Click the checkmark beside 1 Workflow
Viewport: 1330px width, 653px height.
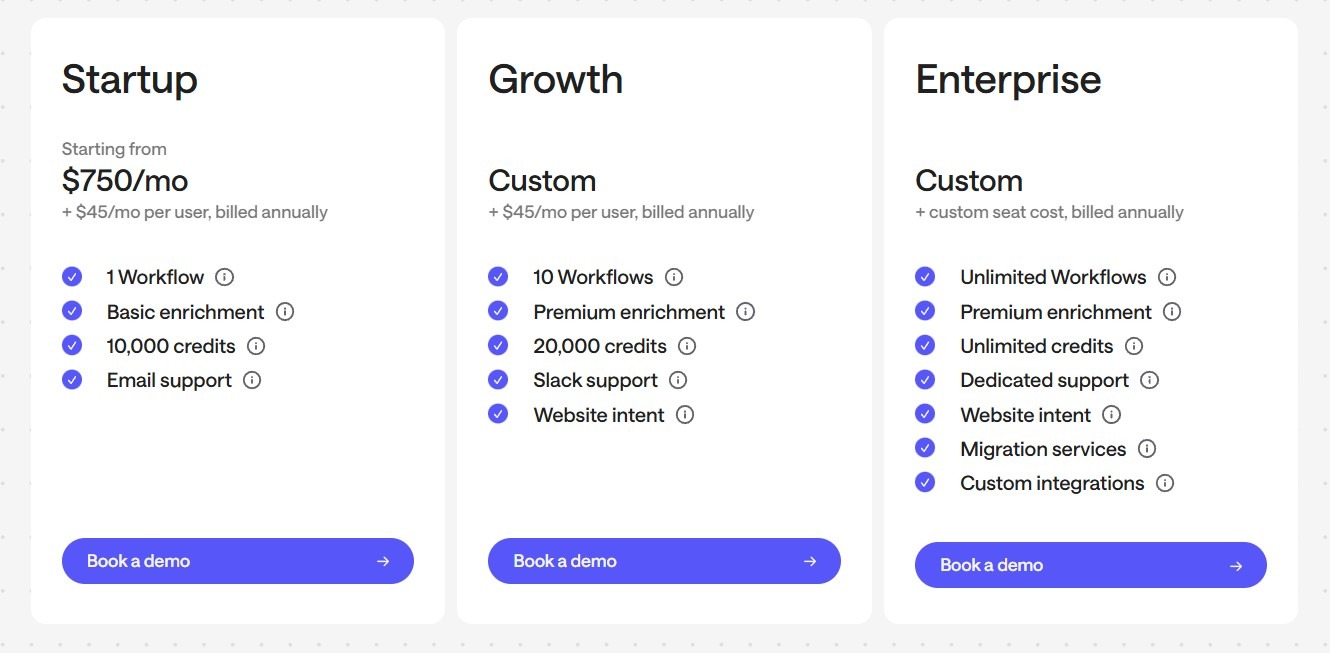(72, 277)
